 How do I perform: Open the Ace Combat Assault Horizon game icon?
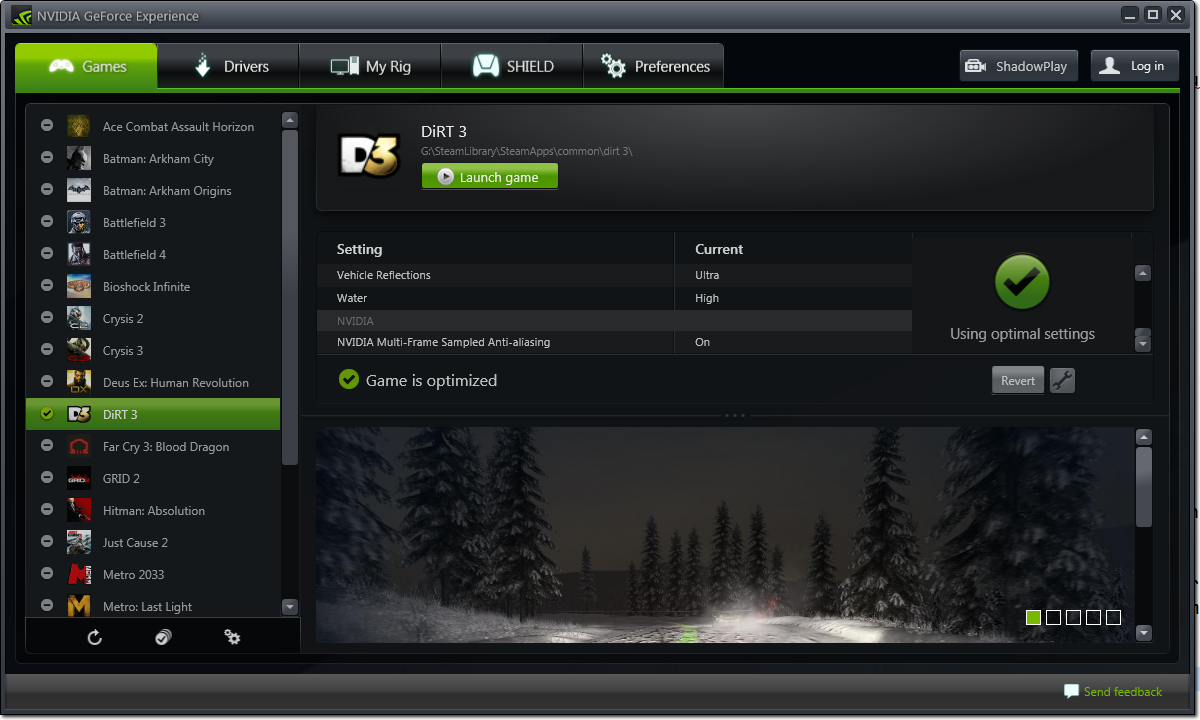(x=79, y=126)
